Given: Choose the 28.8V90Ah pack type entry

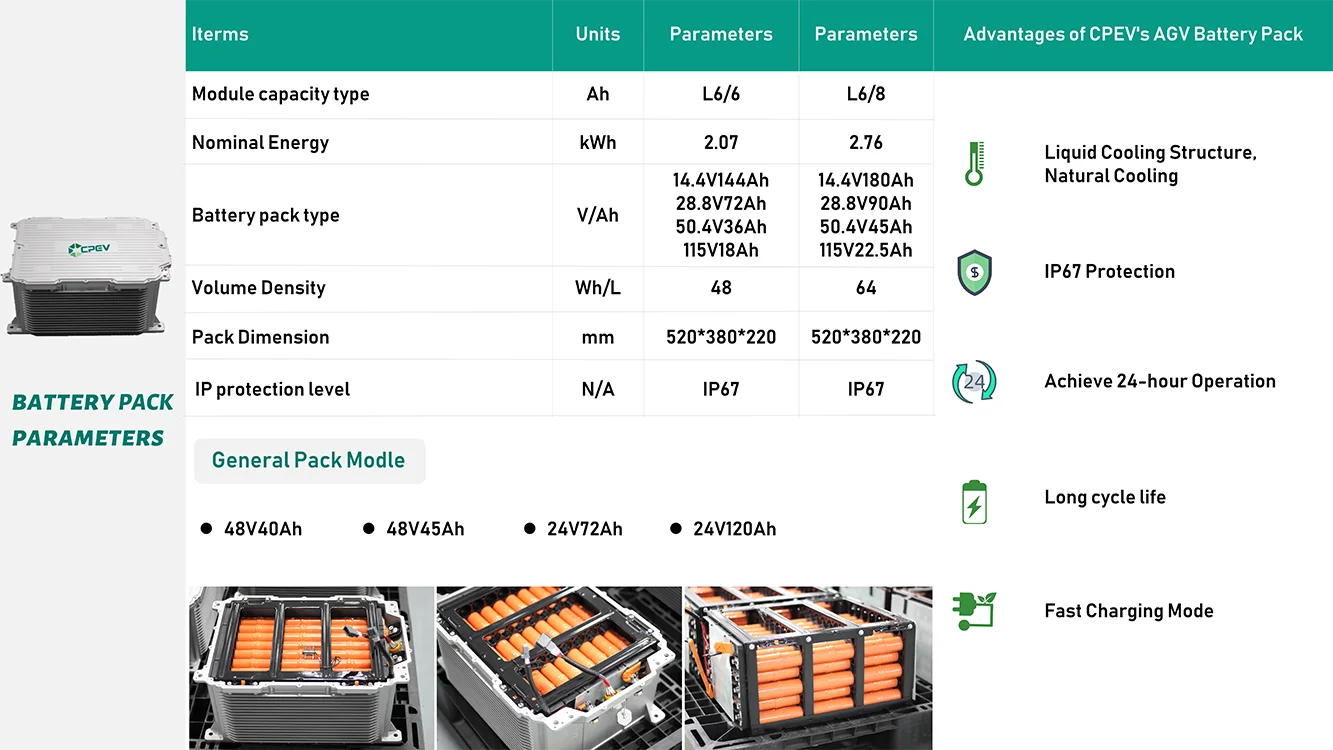Looking at the screenshot, I should pyautogui.click(x=866, y=204).
